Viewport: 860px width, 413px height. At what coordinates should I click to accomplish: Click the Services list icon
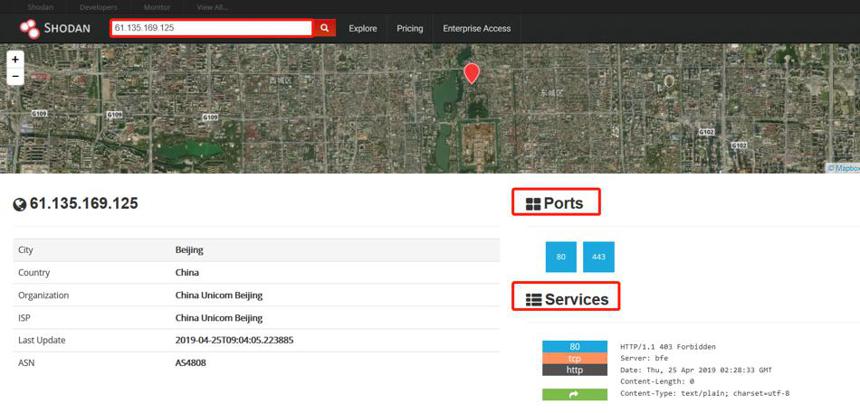point(534,299)
